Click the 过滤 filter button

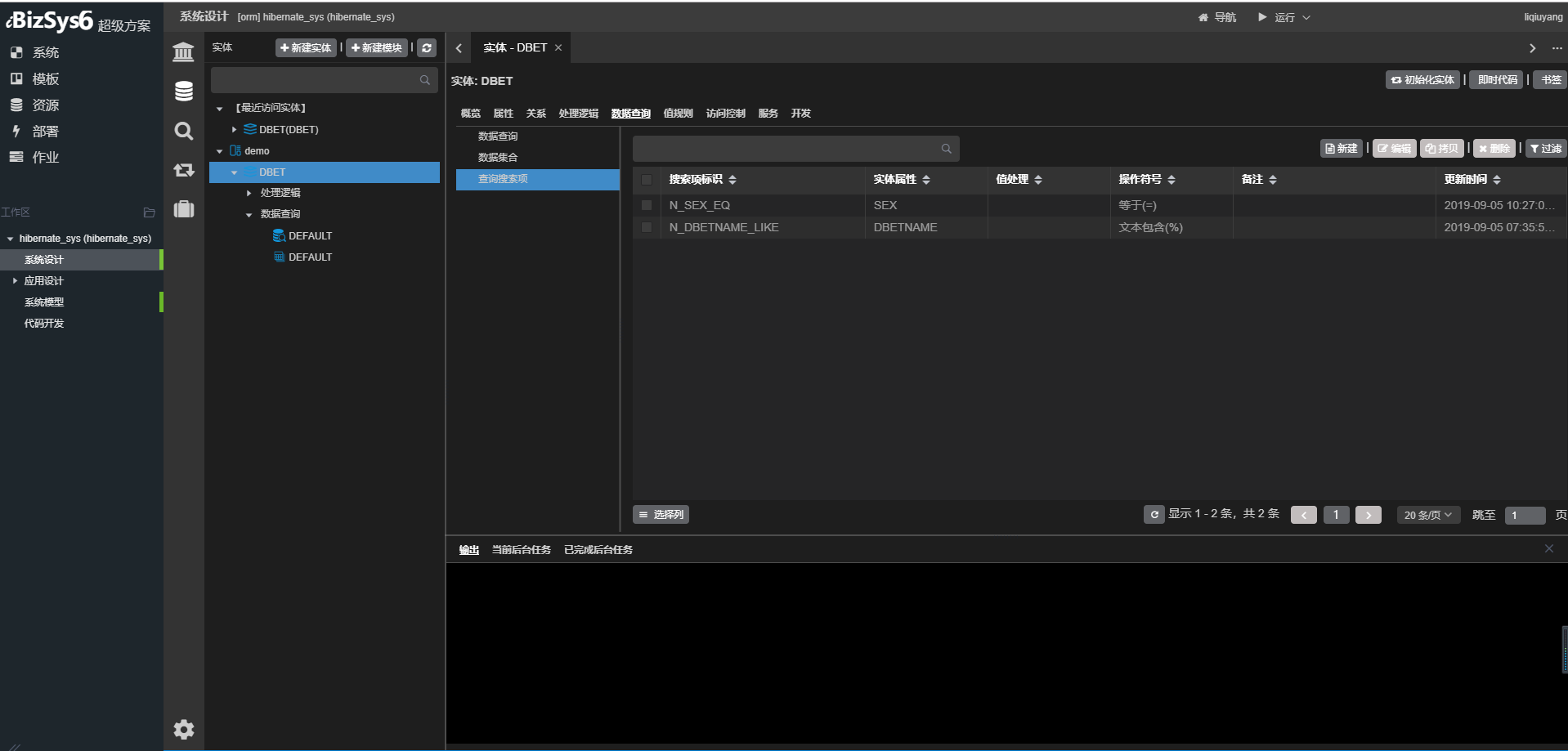(x=1546, y=149)
